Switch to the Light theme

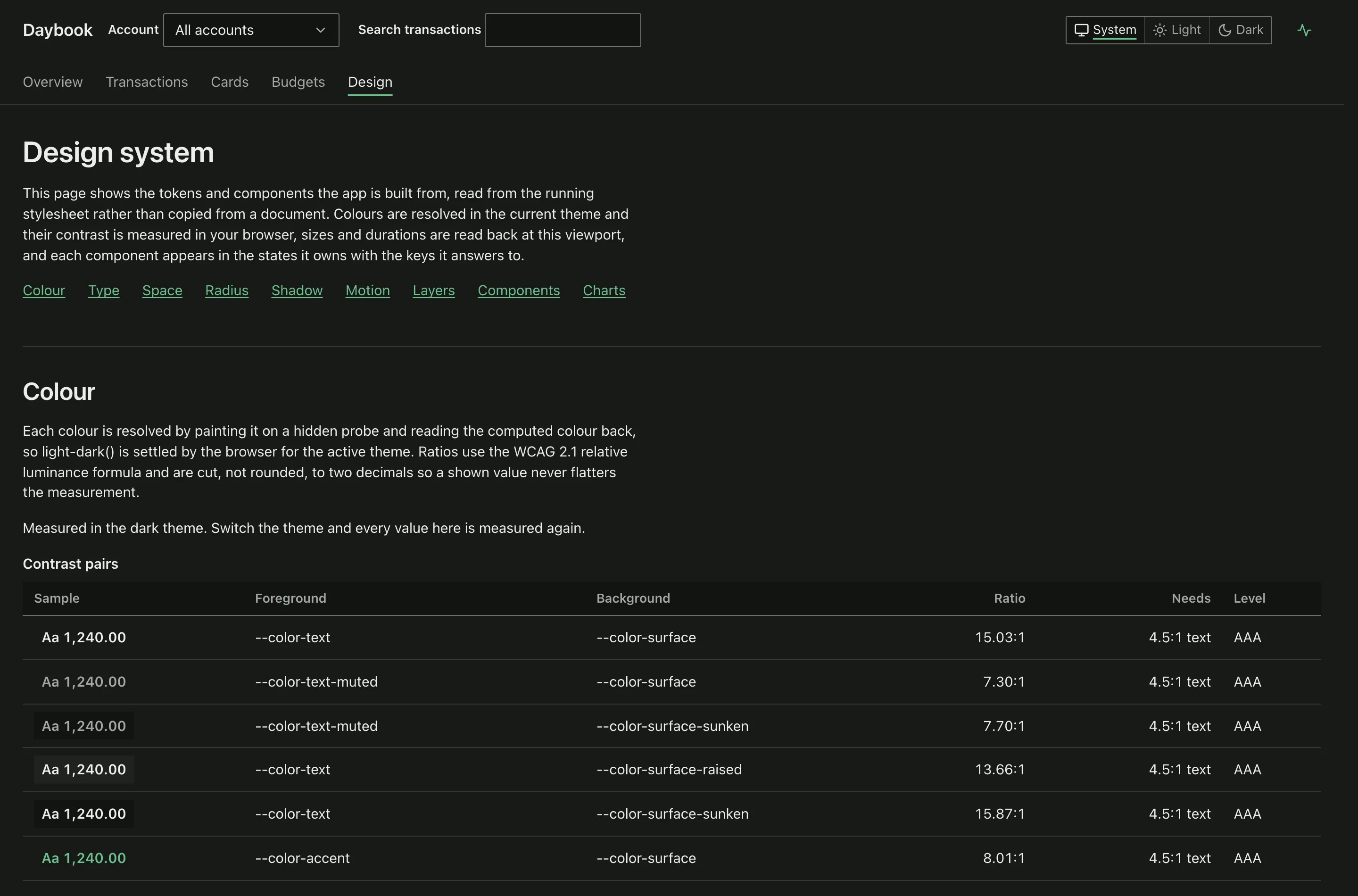click(1177, 30)
